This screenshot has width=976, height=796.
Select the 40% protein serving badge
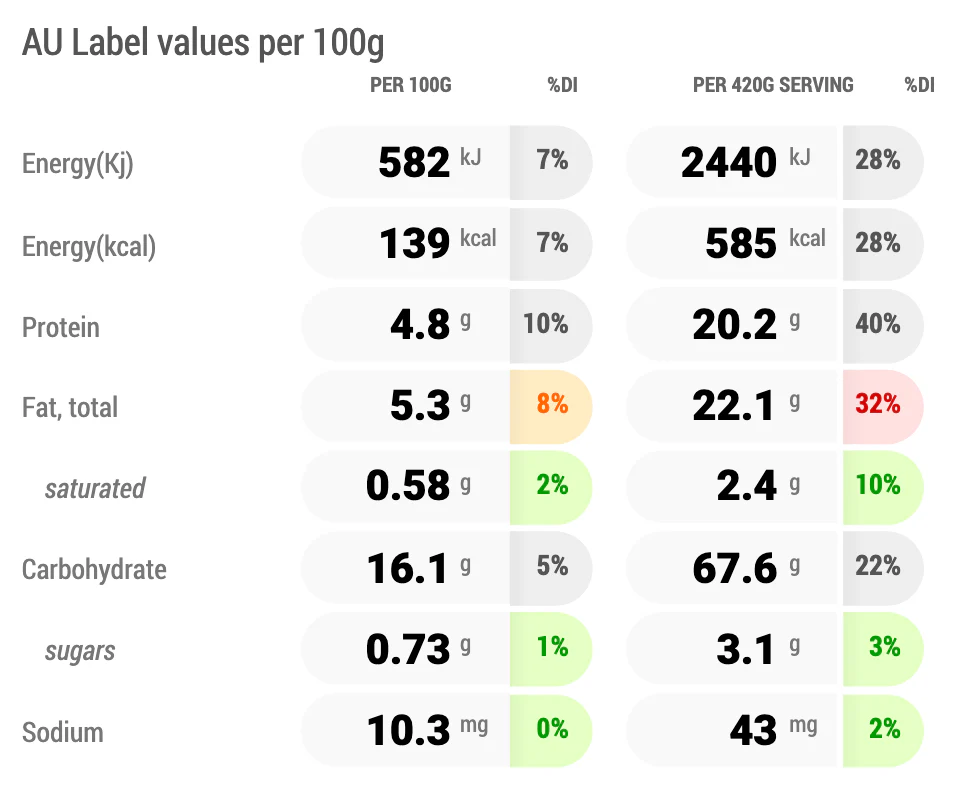[883, 325]
